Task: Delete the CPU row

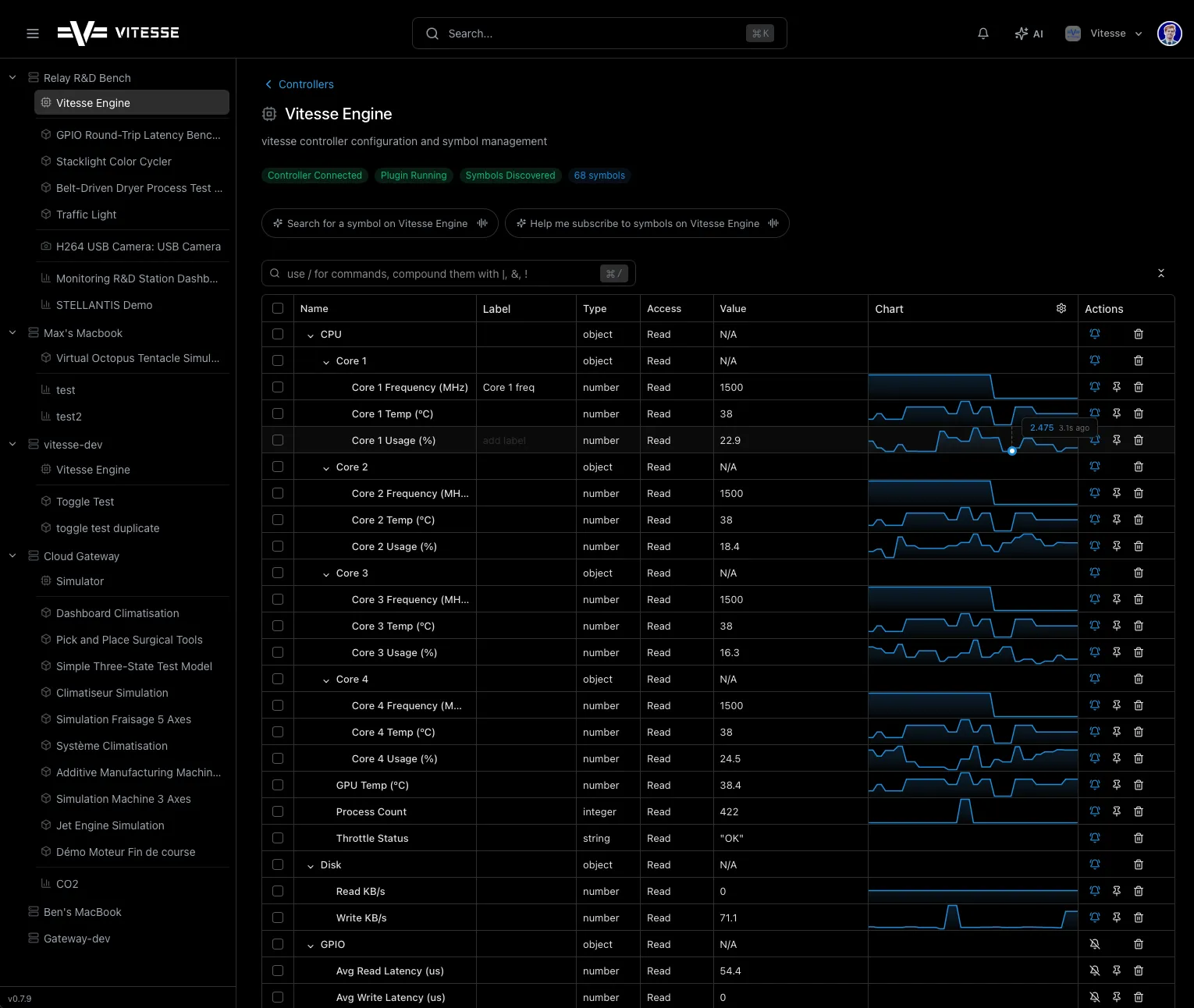Action: coord(1139,334)
